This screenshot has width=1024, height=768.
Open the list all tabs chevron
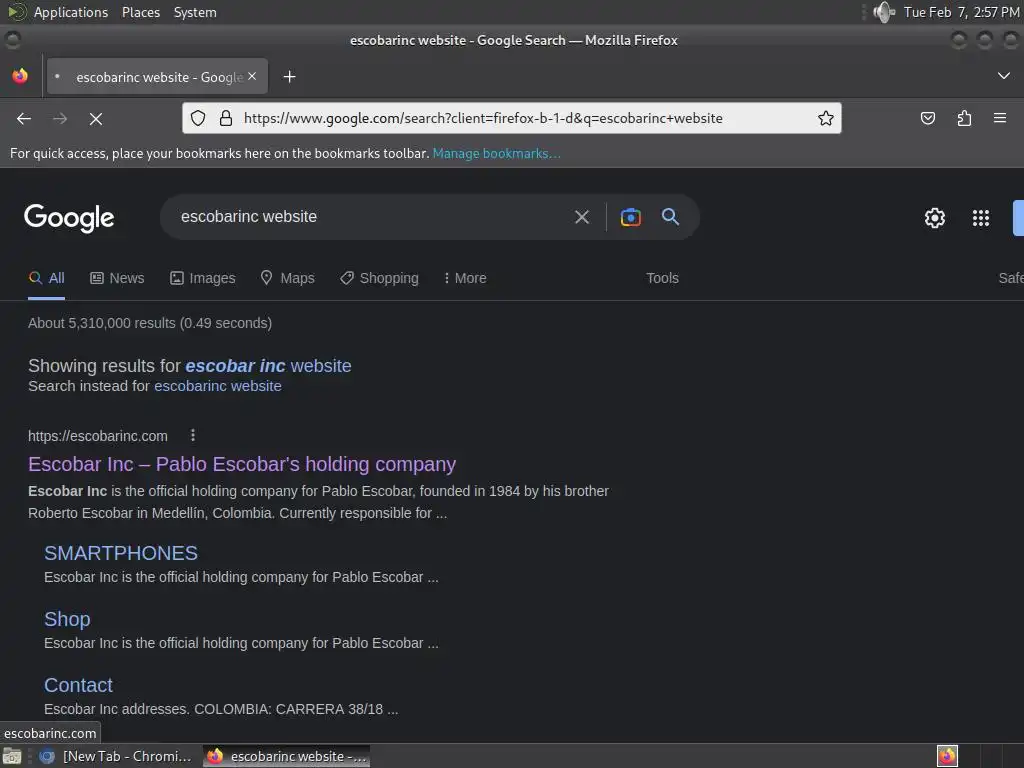[x=1004, y=76]
